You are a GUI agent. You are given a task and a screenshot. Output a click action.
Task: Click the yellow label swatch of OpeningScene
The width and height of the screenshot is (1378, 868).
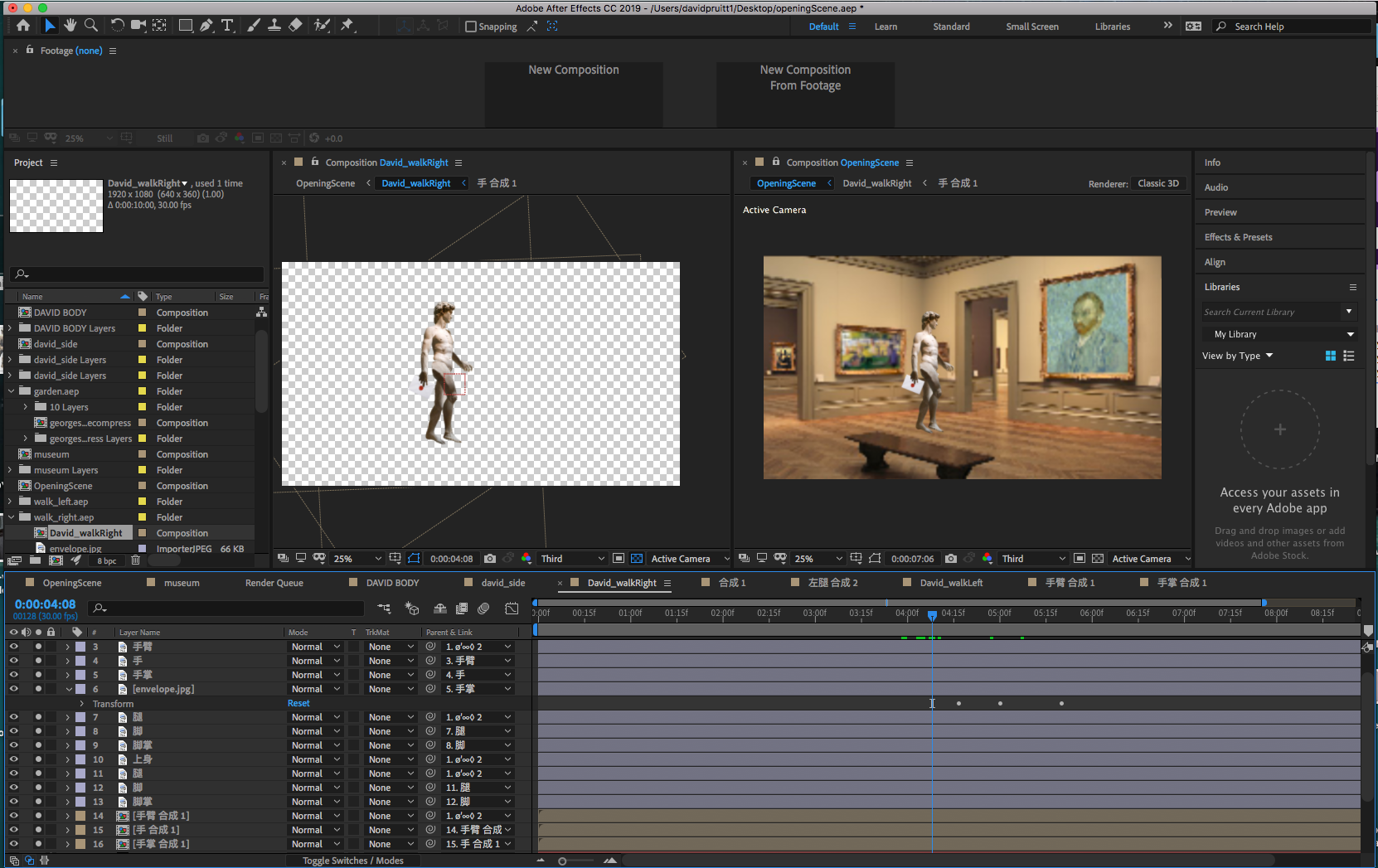pyautogui.click(x=142, y=486)
